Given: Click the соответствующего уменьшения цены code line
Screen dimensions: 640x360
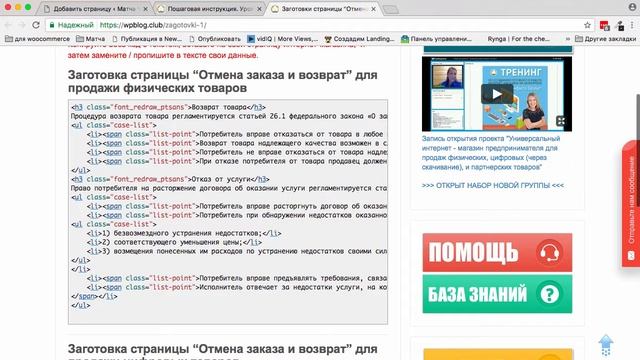Looking at the screenshot, I should 174,242.
